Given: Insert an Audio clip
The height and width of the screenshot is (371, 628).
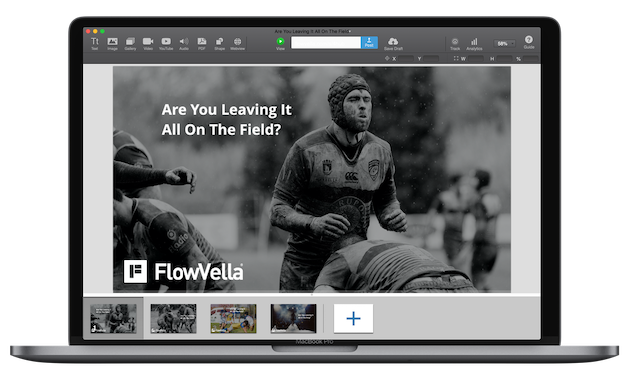Looking at the screenshot, I should 184,43.
